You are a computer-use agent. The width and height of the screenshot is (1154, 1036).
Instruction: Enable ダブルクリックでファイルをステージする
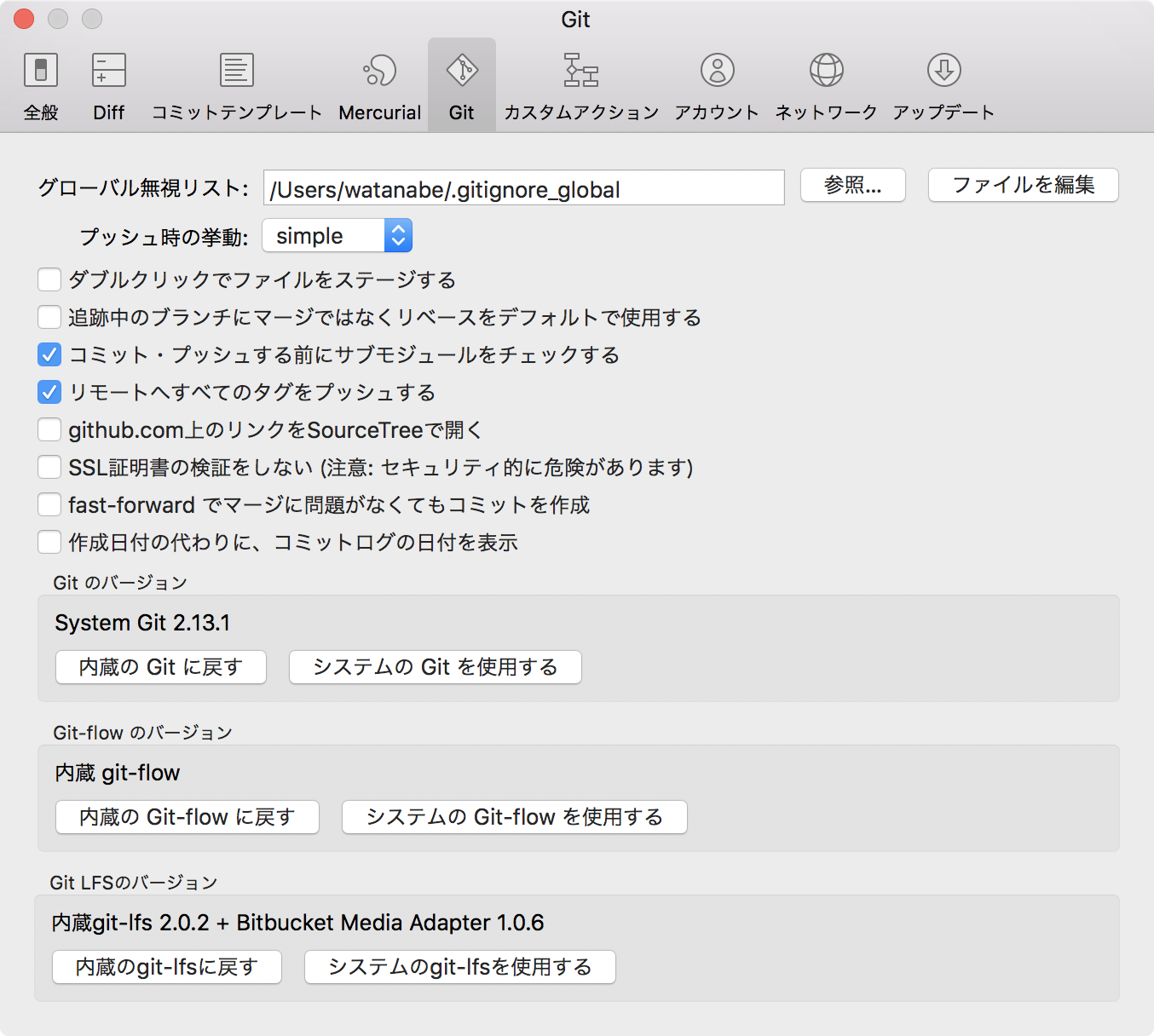pyautogui.click(x=49, y=279)
